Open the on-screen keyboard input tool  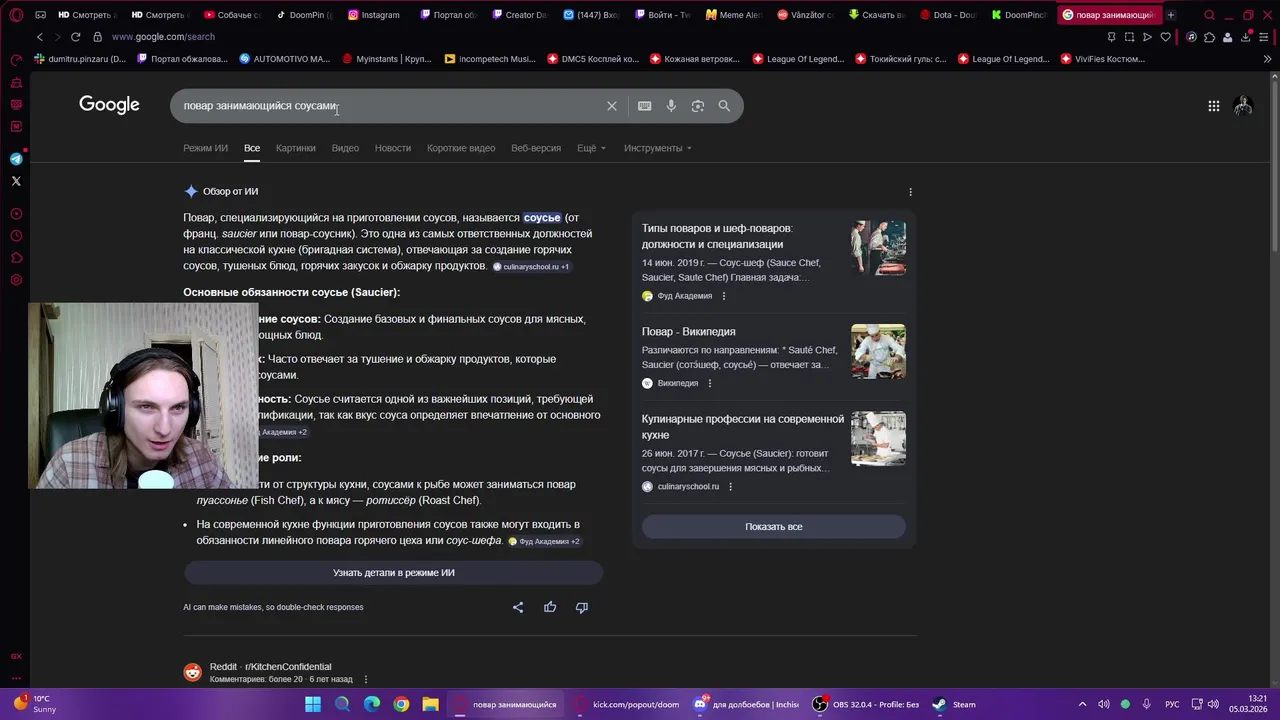645,106
